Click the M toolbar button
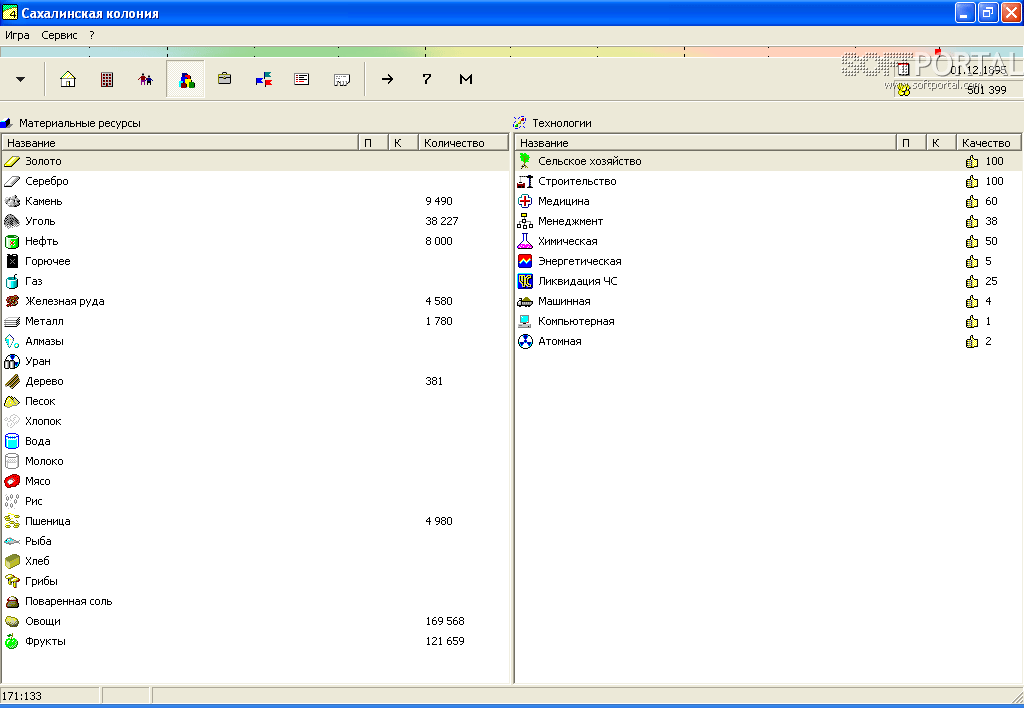 [x=466, y=79]
